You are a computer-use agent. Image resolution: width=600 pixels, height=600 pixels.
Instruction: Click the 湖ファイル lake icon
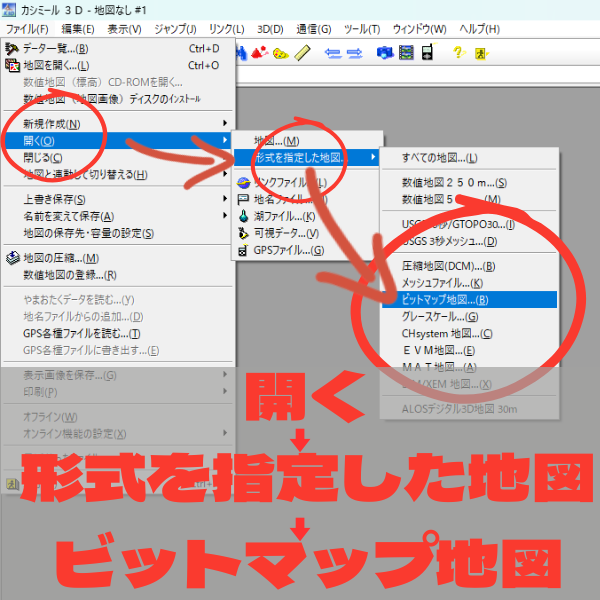click(244, 216)
